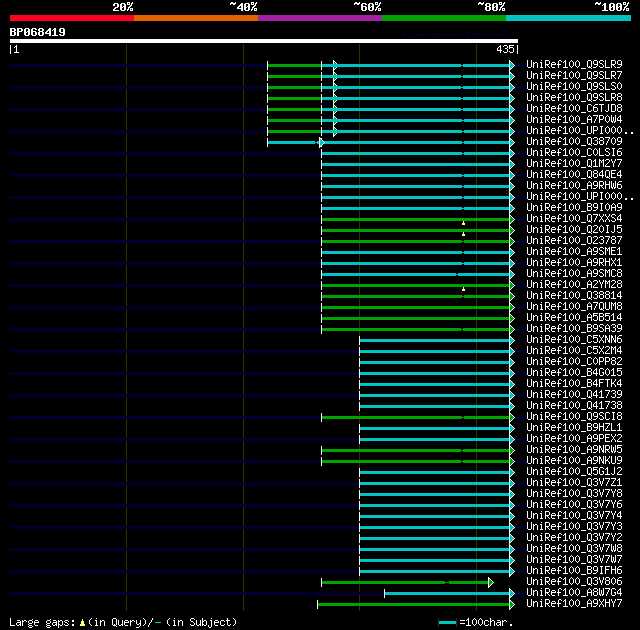Open hit UniRef100_Q9SLS0
The width and height of the screenshot is (640, 630).
574,87
